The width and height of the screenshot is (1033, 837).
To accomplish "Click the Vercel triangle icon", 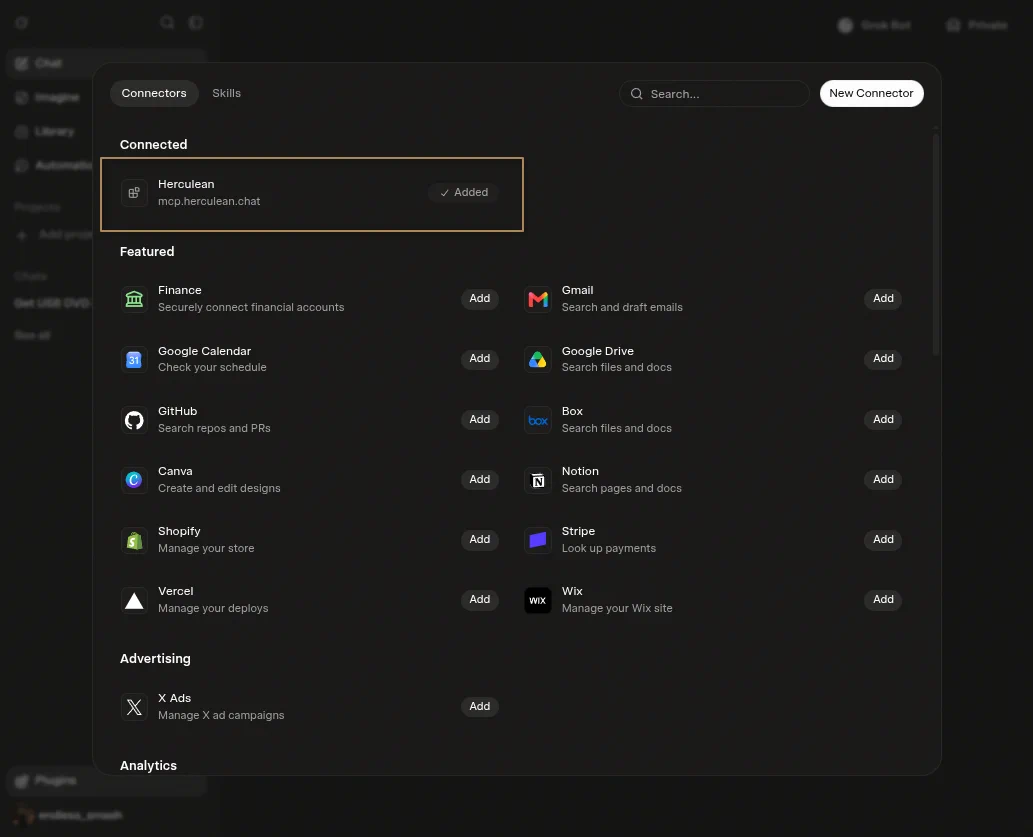I will pyautogui.click(x=134, y=600).
